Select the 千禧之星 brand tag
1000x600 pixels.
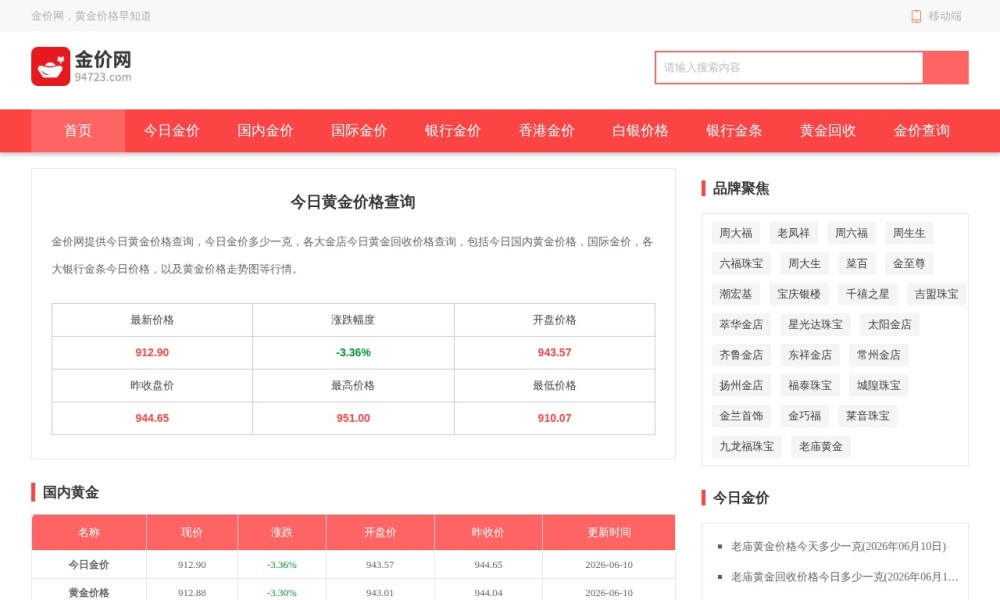(x=867, y=294)
